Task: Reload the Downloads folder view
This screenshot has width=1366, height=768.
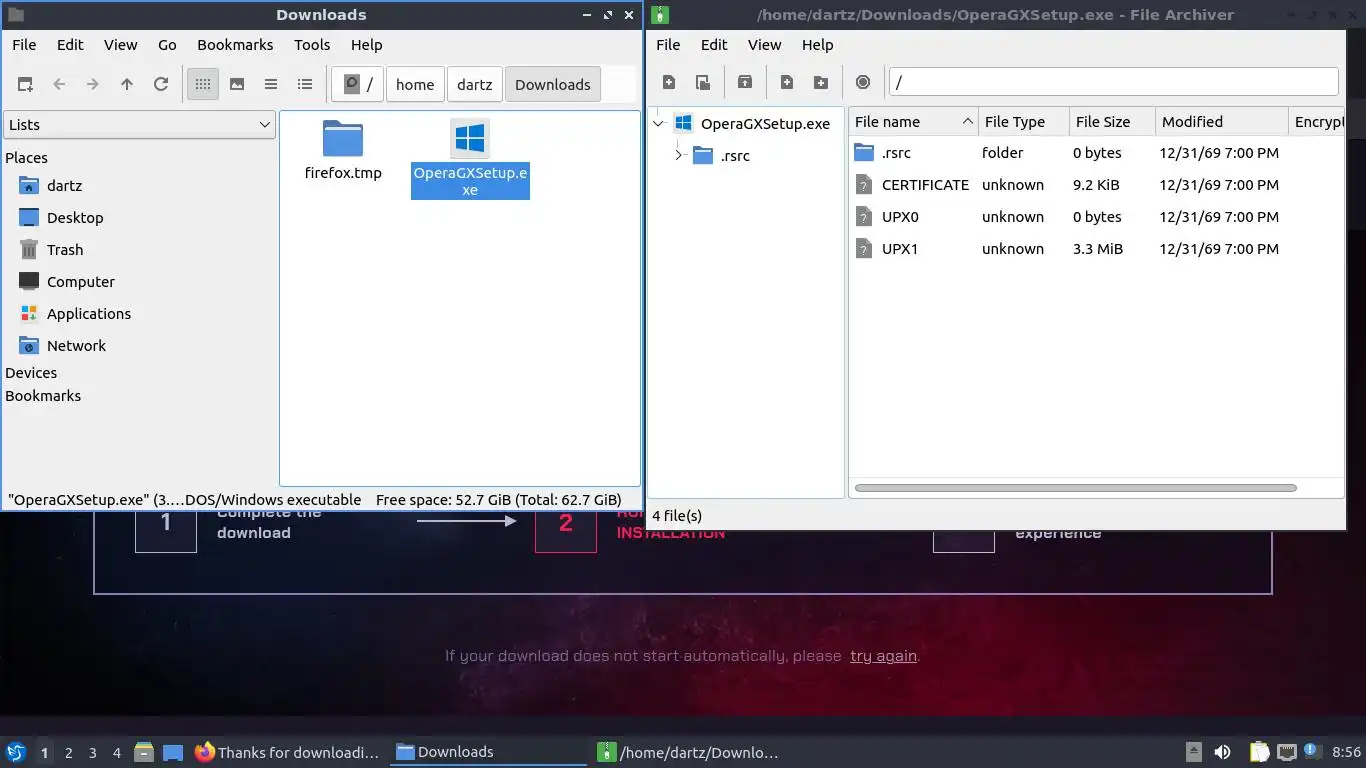Action: (161, 84)
